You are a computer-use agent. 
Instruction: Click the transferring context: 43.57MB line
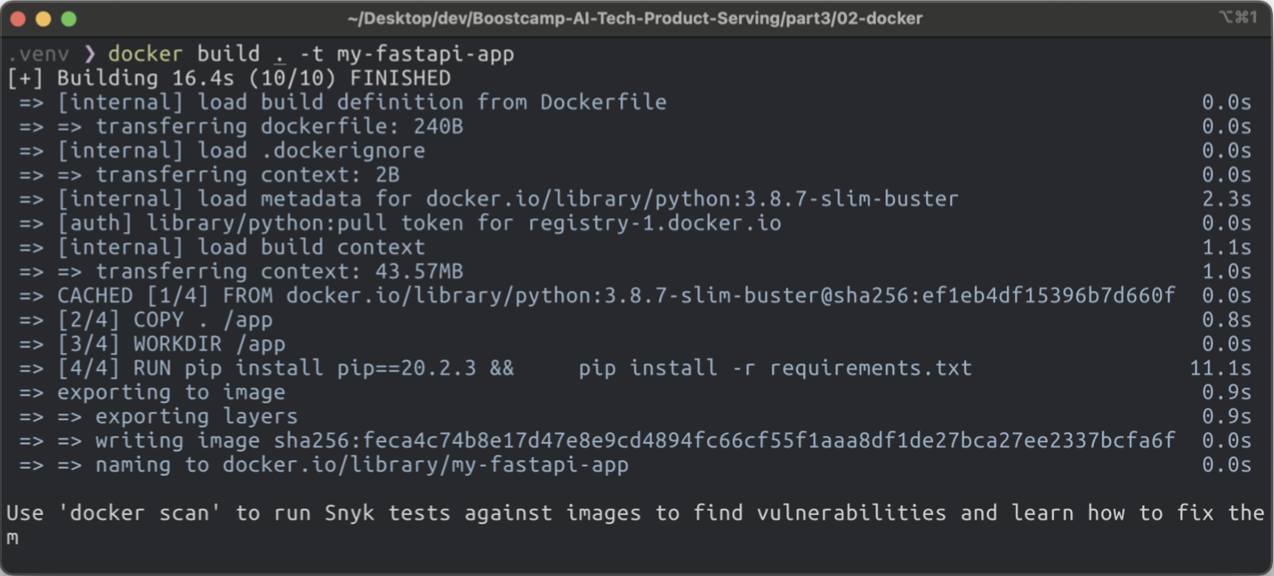(279, 271)
